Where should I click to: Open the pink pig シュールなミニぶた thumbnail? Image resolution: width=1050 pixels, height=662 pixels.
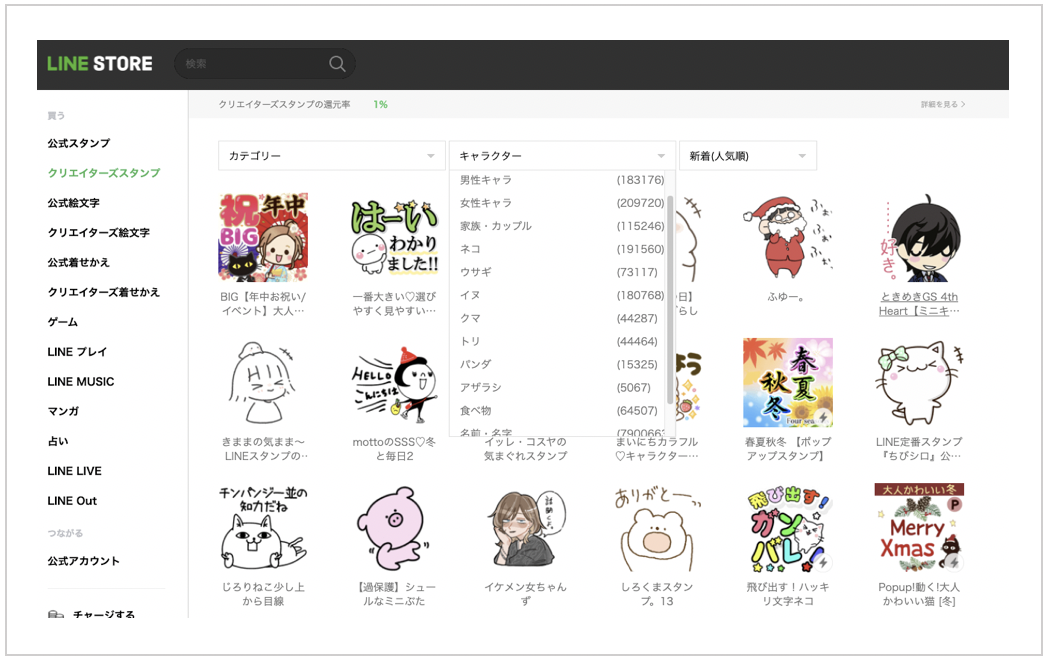394,528
